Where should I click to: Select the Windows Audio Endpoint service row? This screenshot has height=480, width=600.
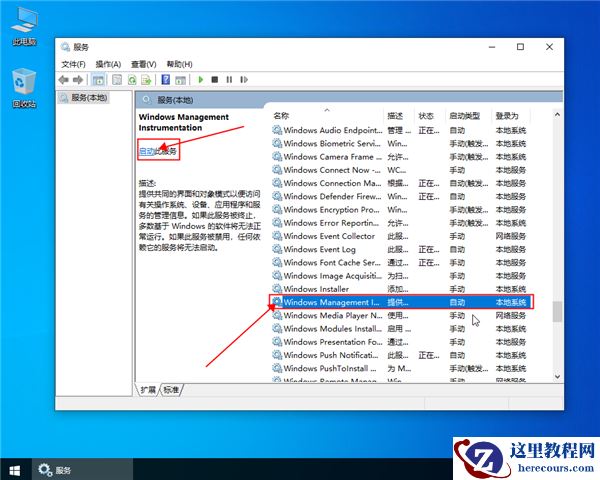tap(401, 130)
